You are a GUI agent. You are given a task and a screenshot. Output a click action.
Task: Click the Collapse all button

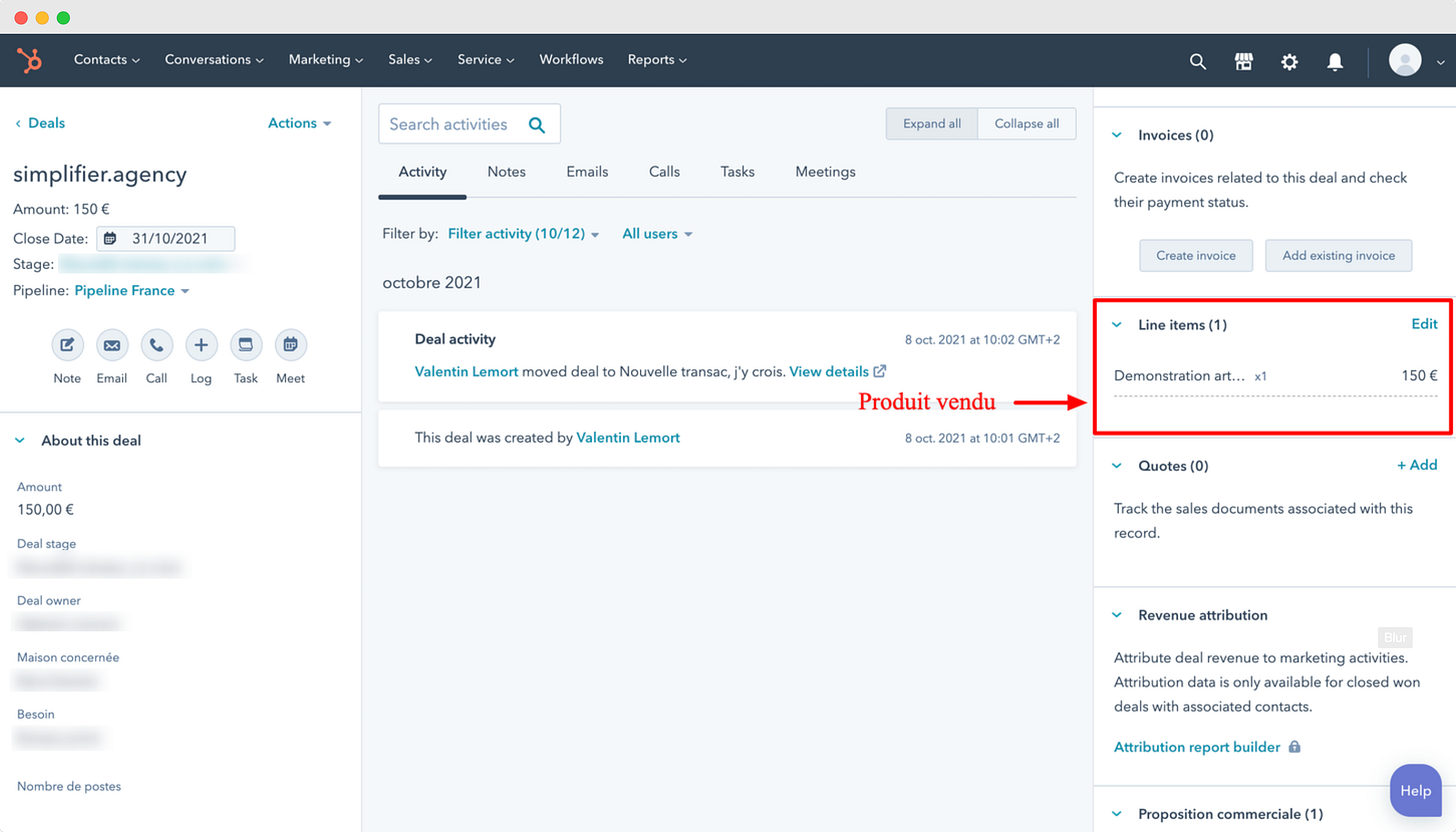(x=1027, y=124)
